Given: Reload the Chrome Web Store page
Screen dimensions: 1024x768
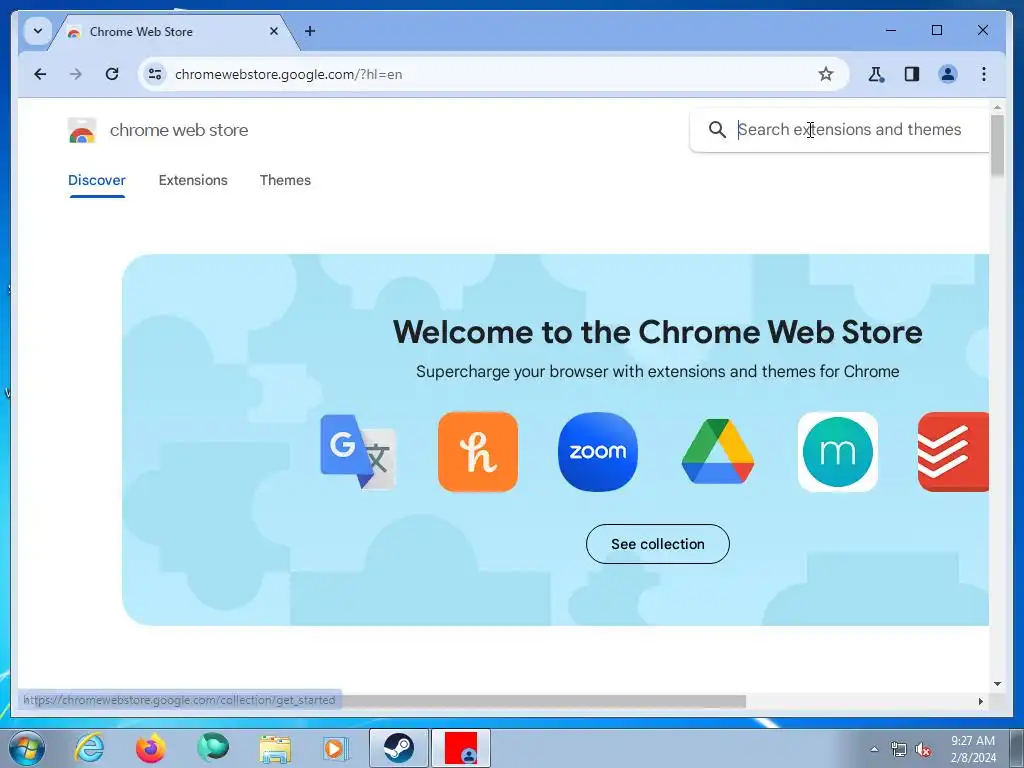Looking at the screenshot, I should [112, 74].
